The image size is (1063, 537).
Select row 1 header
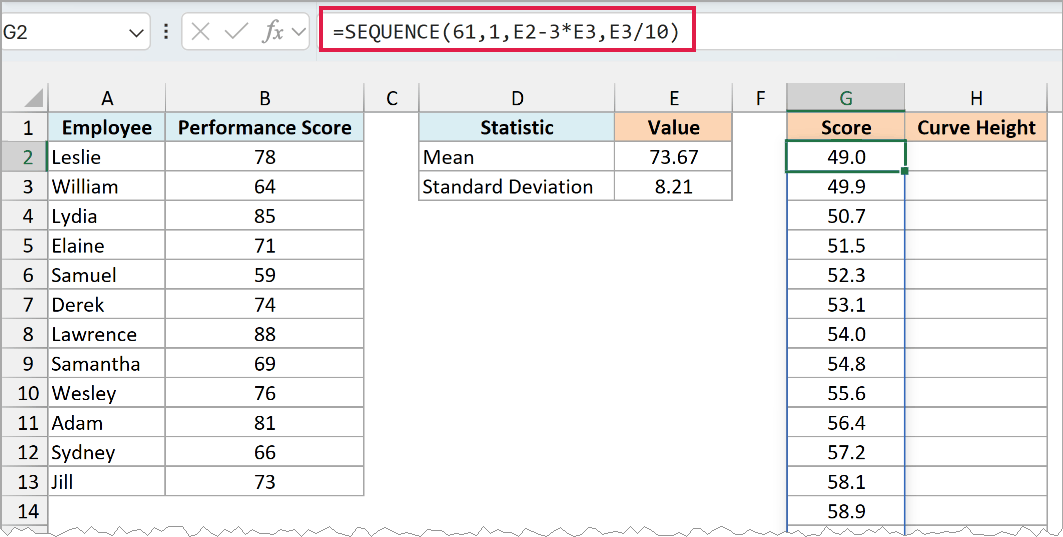(25, 127)
